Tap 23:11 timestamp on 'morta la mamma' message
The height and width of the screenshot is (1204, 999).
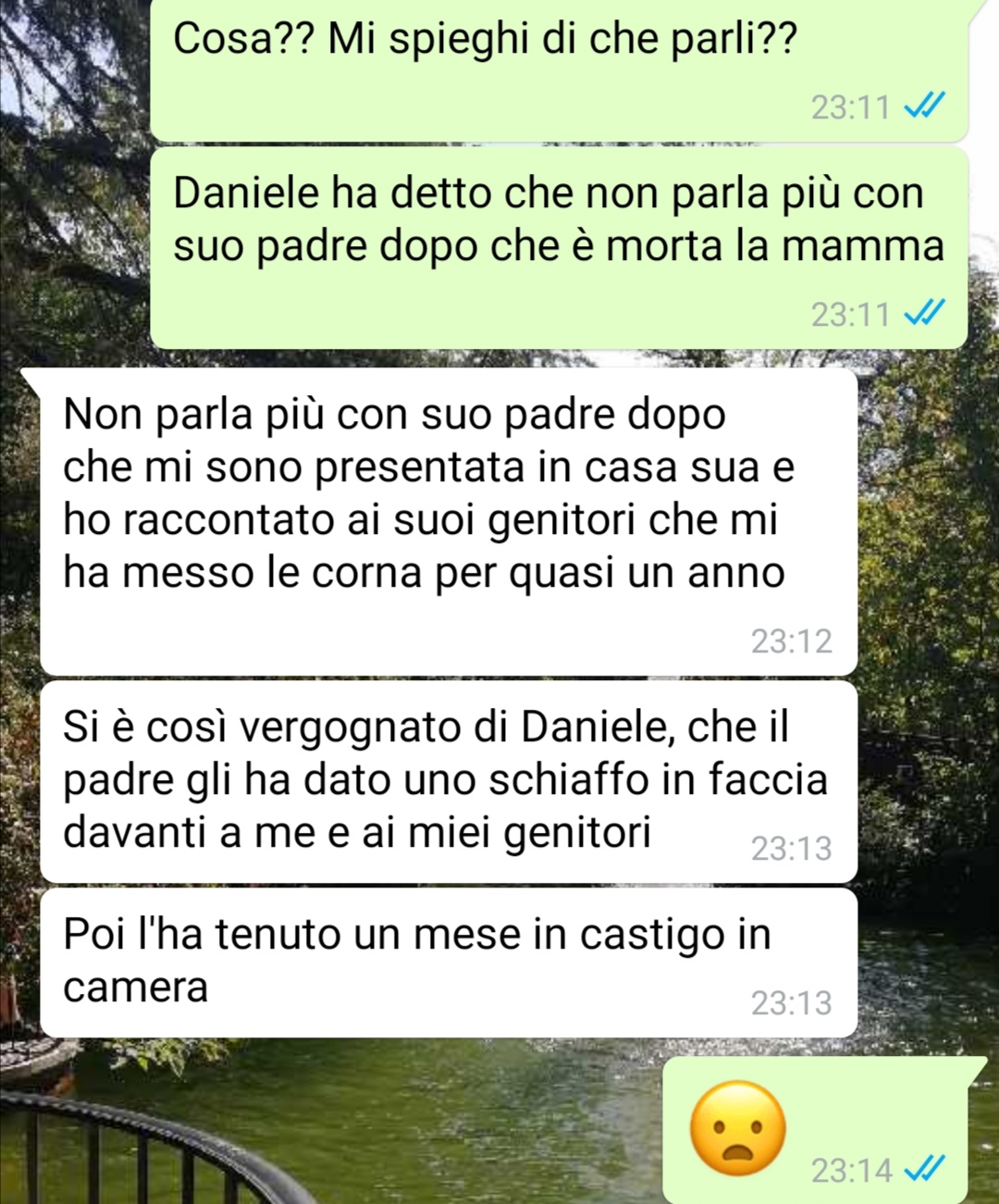point(851,315)
